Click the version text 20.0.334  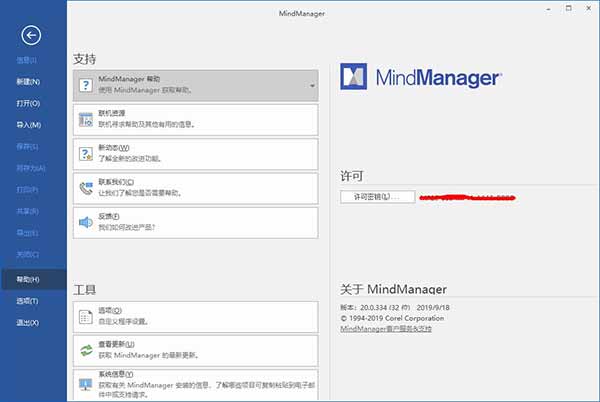373,308
